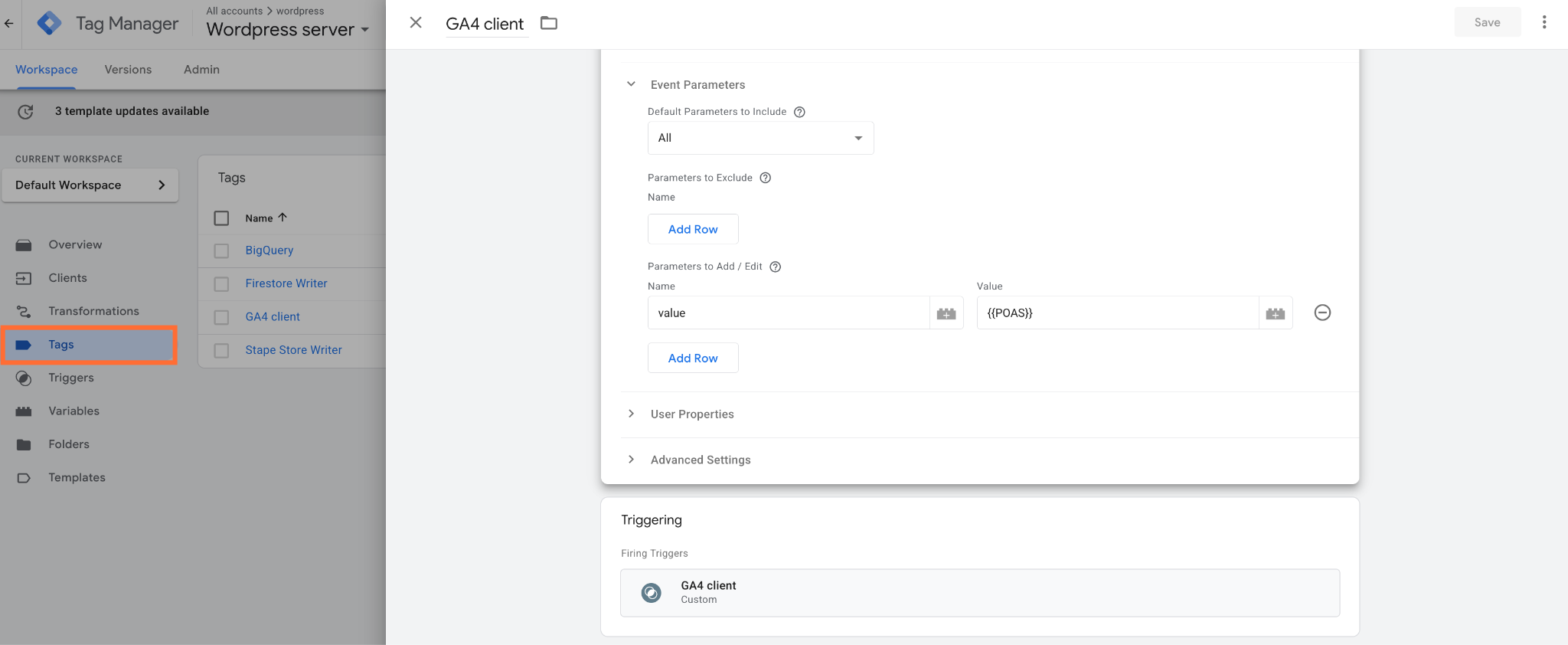Open the three-dot more options menu

point(1544,22)
